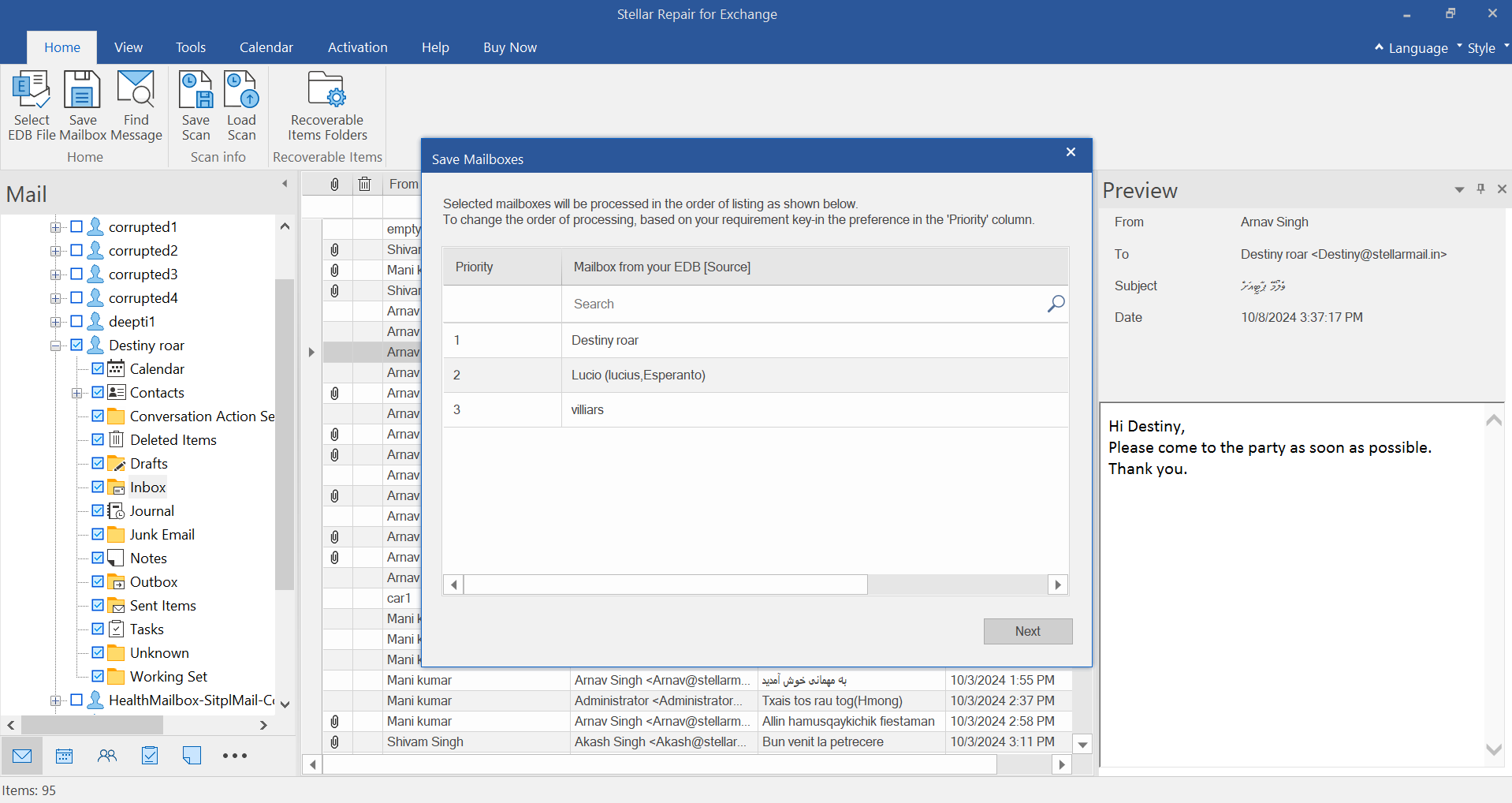1512x803 pixels.
Task: Switch to the Calendar ribbon tab
Action: coord(266,47)
